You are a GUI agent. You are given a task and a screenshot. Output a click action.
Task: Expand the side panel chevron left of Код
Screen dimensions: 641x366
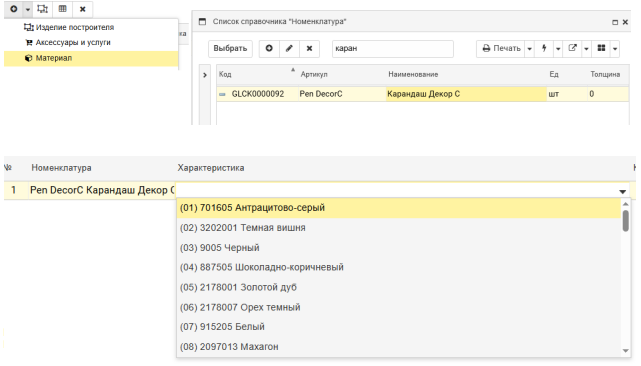[x=205, y=75]
